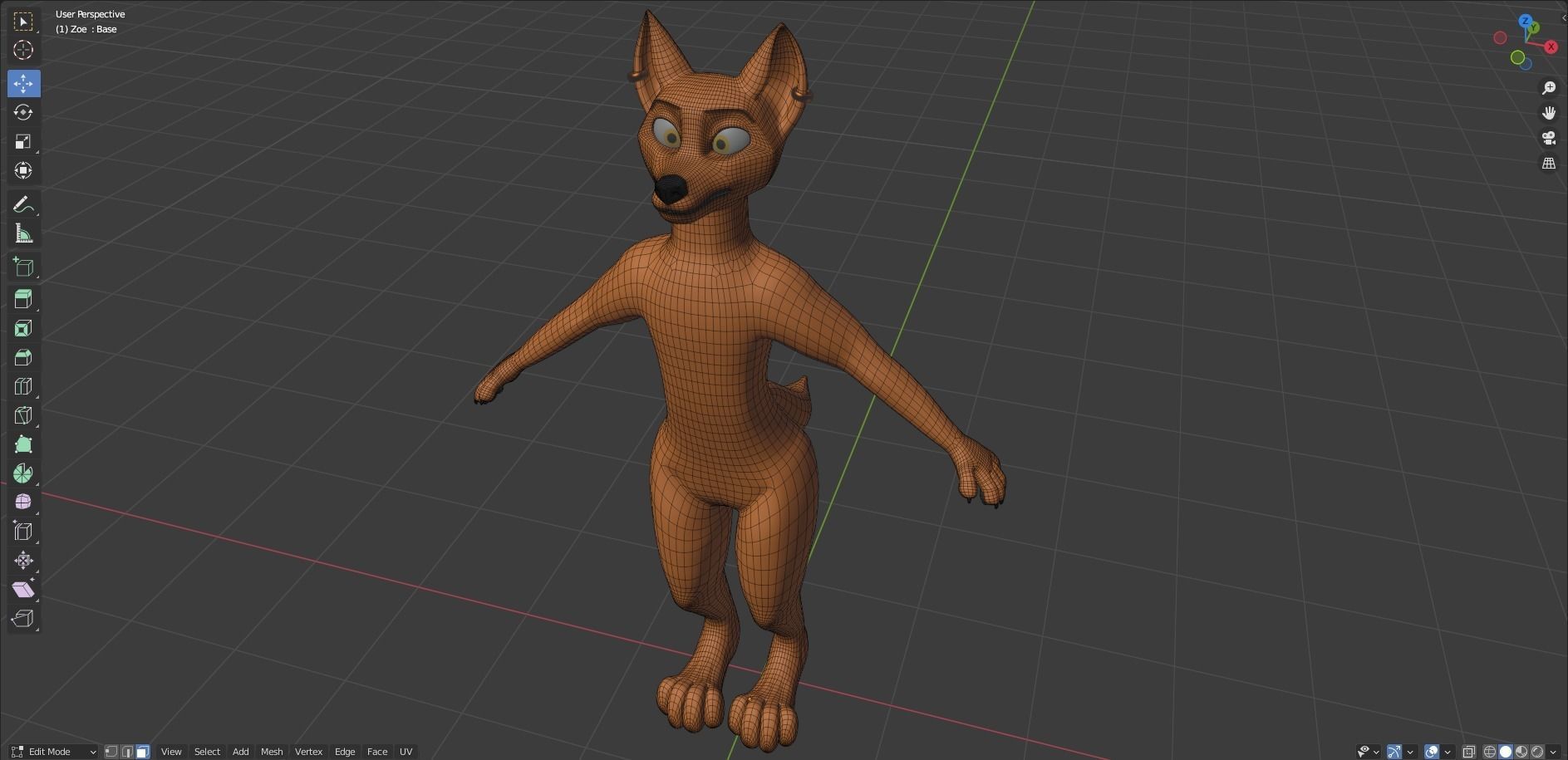
Task: Click the red X axis on gizmo
Action: click(1551, 47)
